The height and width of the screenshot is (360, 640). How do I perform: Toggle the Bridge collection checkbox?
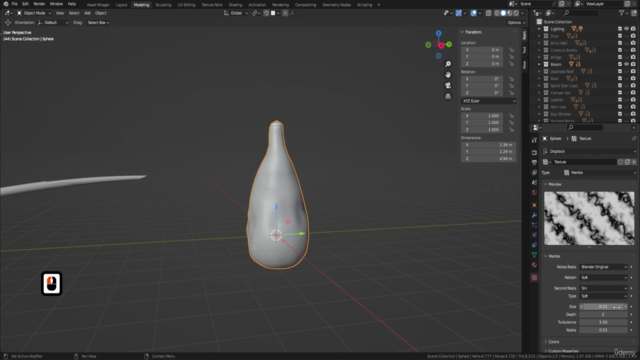click(620, 58)
